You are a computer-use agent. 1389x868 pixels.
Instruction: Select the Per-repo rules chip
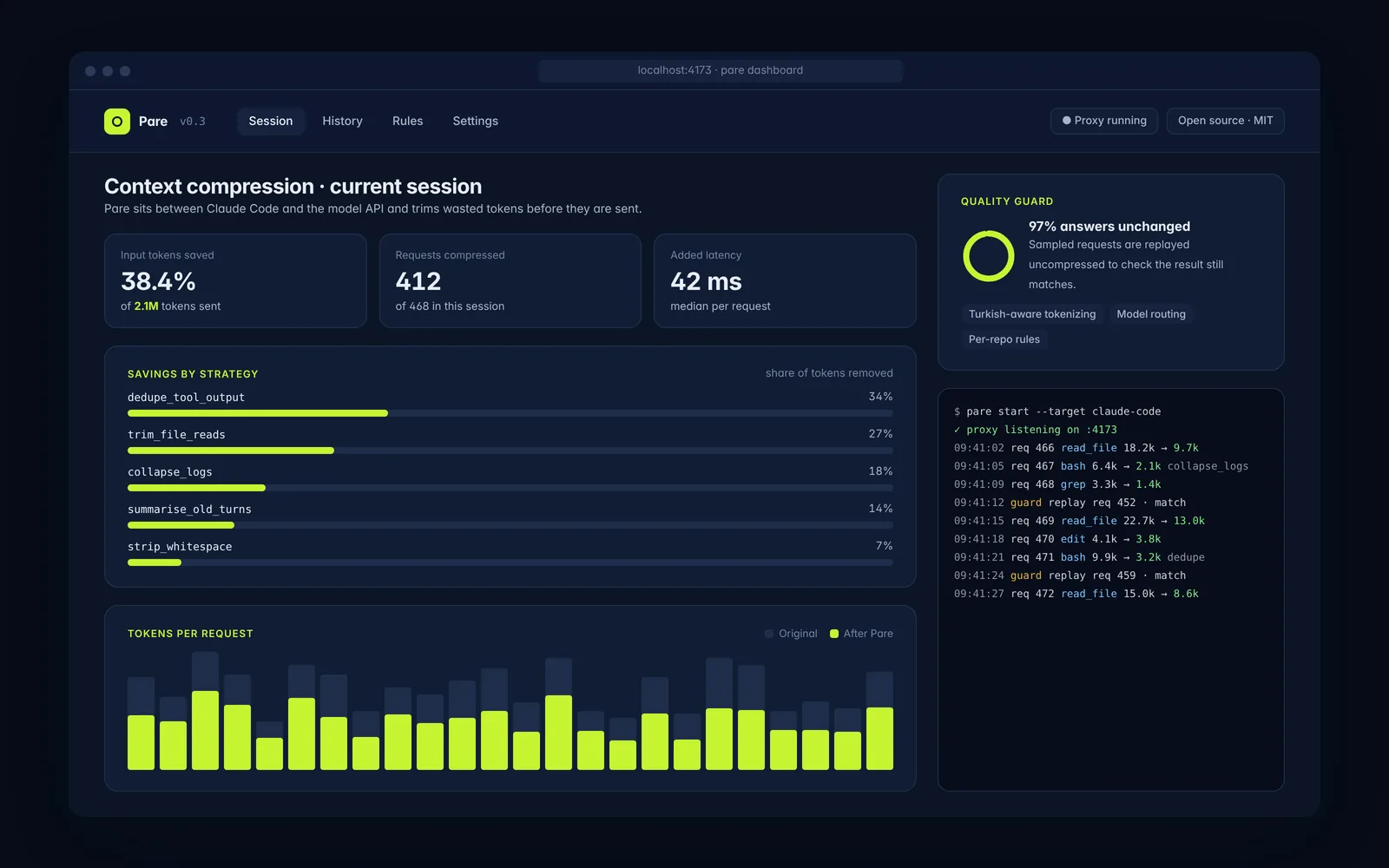[1004, 339]
